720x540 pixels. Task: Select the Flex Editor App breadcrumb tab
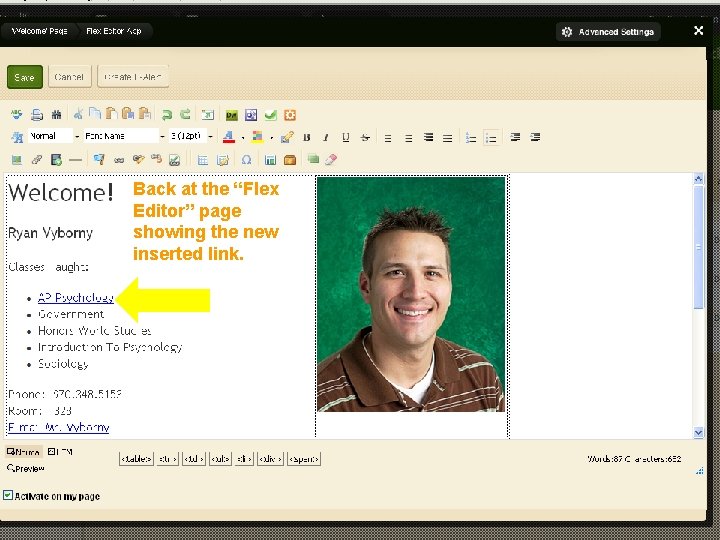click(x=113, y=31)
